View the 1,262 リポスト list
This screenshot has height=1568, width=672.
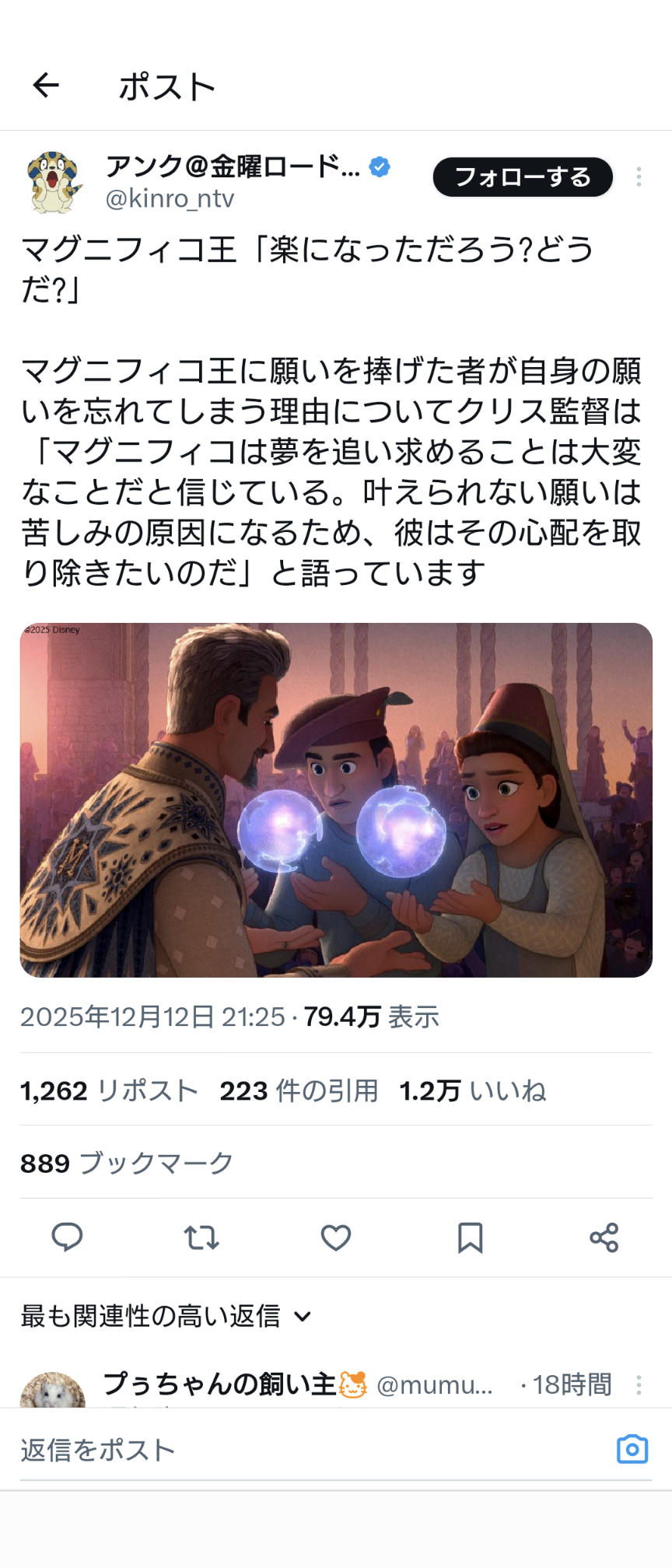click(x=109, y=1090)
